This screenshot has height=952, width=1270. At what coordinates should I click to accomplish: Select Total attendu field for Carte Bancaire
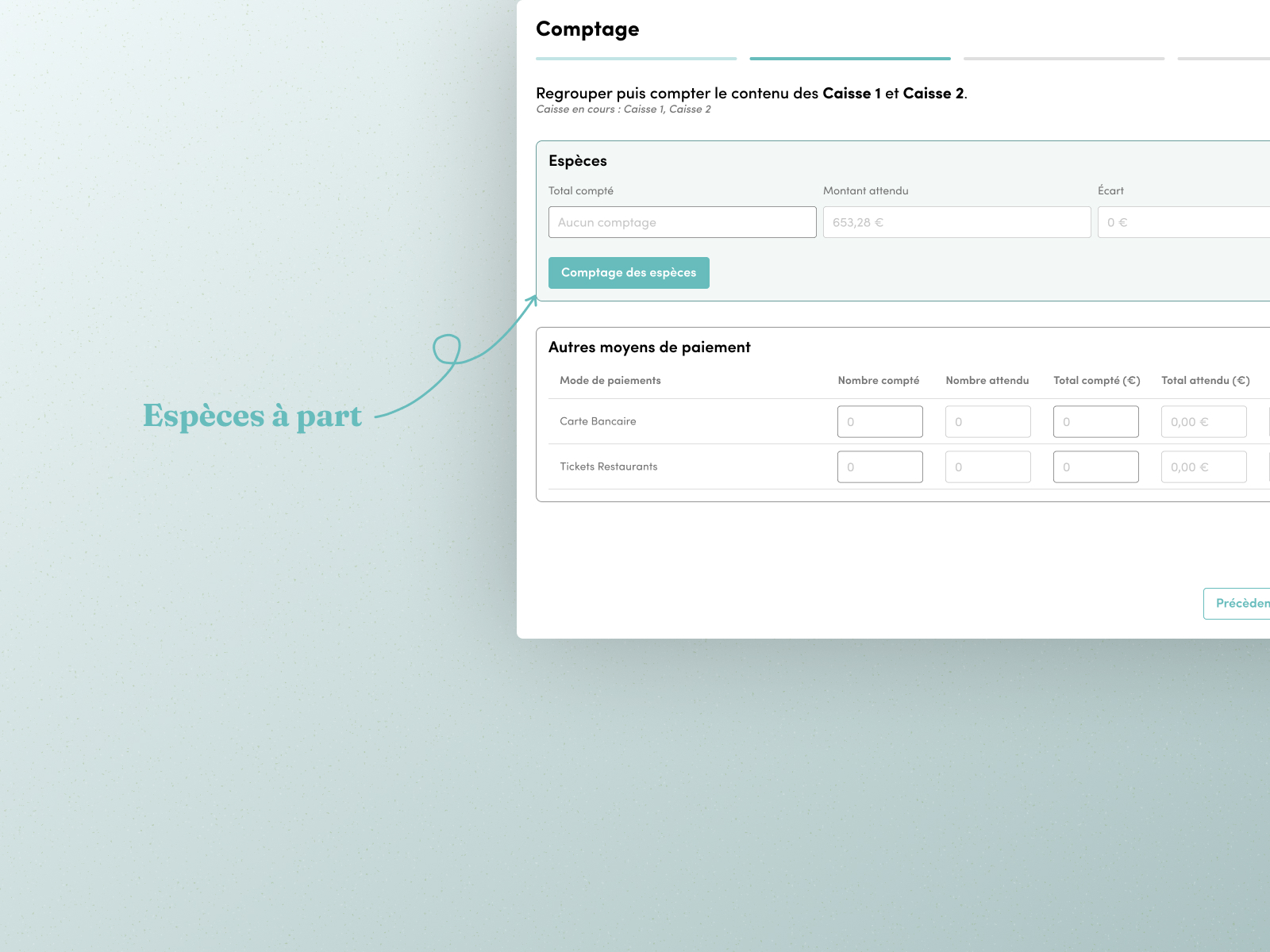click(x=1204, y=421)
